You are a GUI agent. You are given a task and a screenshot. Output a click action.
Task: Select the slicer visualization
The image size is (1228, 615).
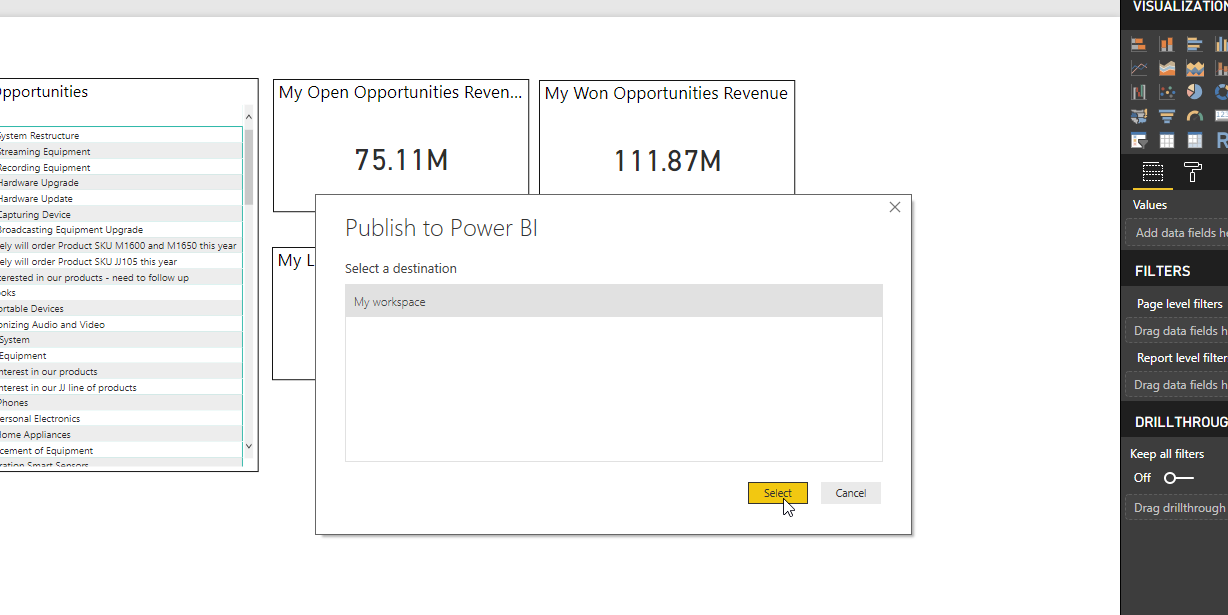point(1139,140)
